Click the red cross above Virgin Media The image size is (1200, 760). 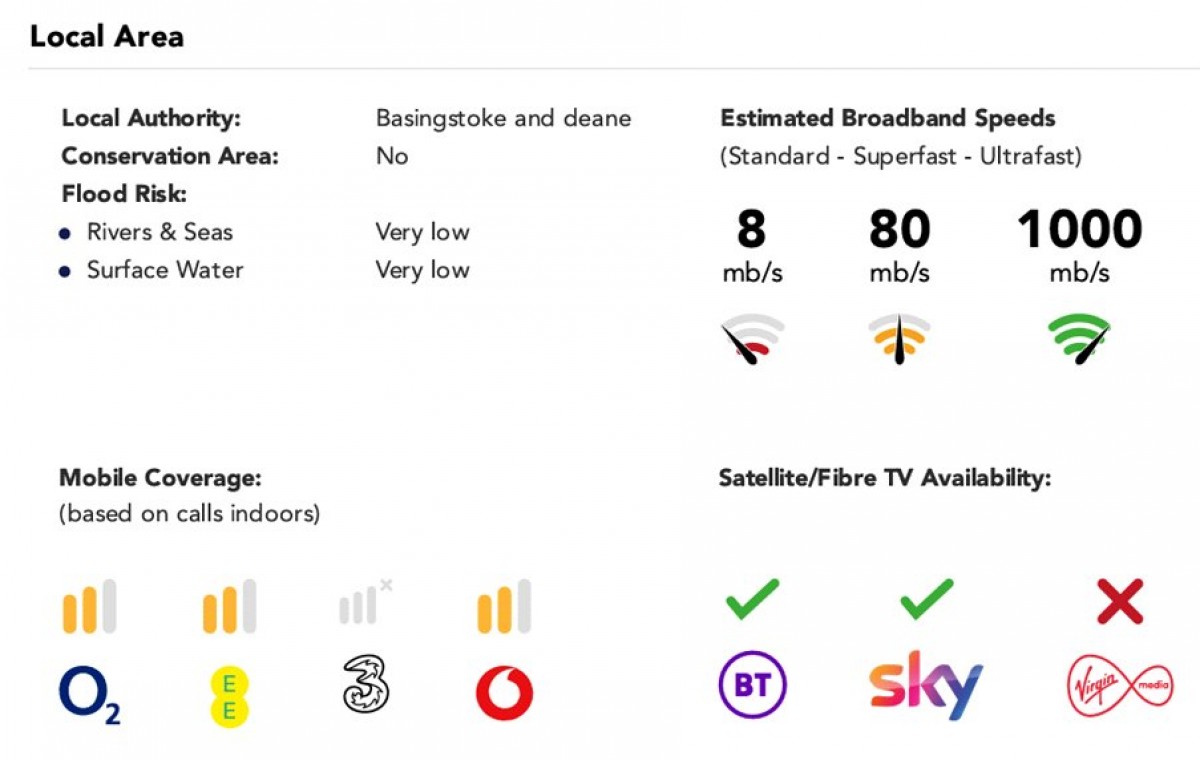coord(1120,602)
